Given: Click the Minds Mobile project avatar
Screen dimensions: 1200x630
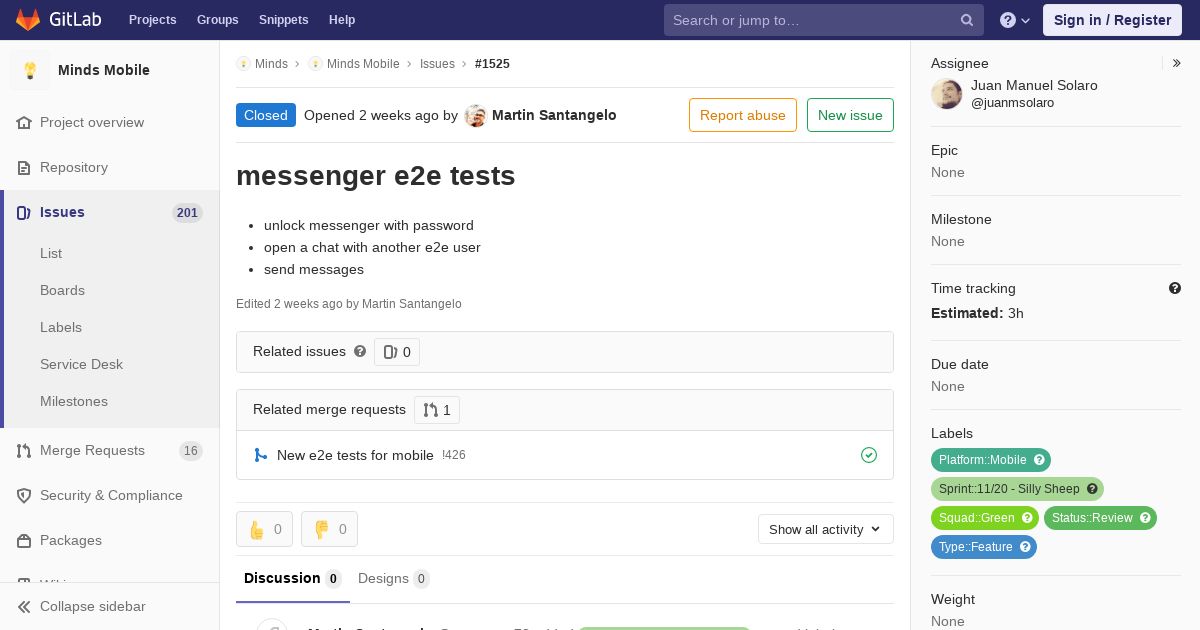Looking at the screenshot, I should coord(30,70).
